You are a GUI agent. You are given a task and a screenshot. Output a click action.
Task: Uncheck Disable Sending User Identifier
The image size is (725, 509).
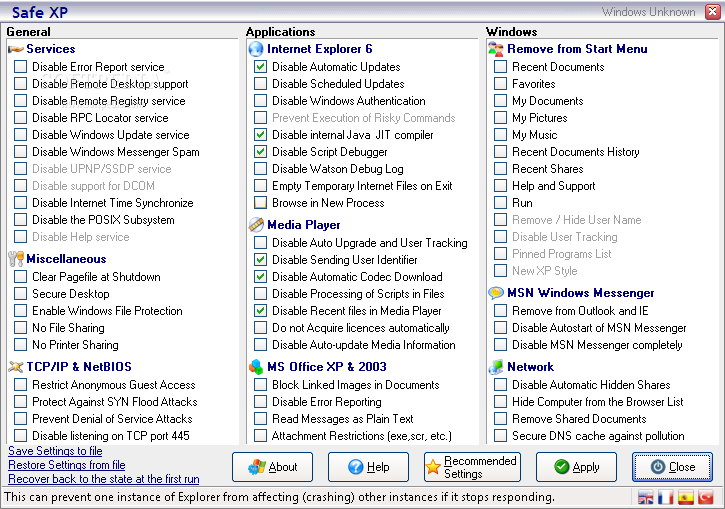tap(260, 259)
